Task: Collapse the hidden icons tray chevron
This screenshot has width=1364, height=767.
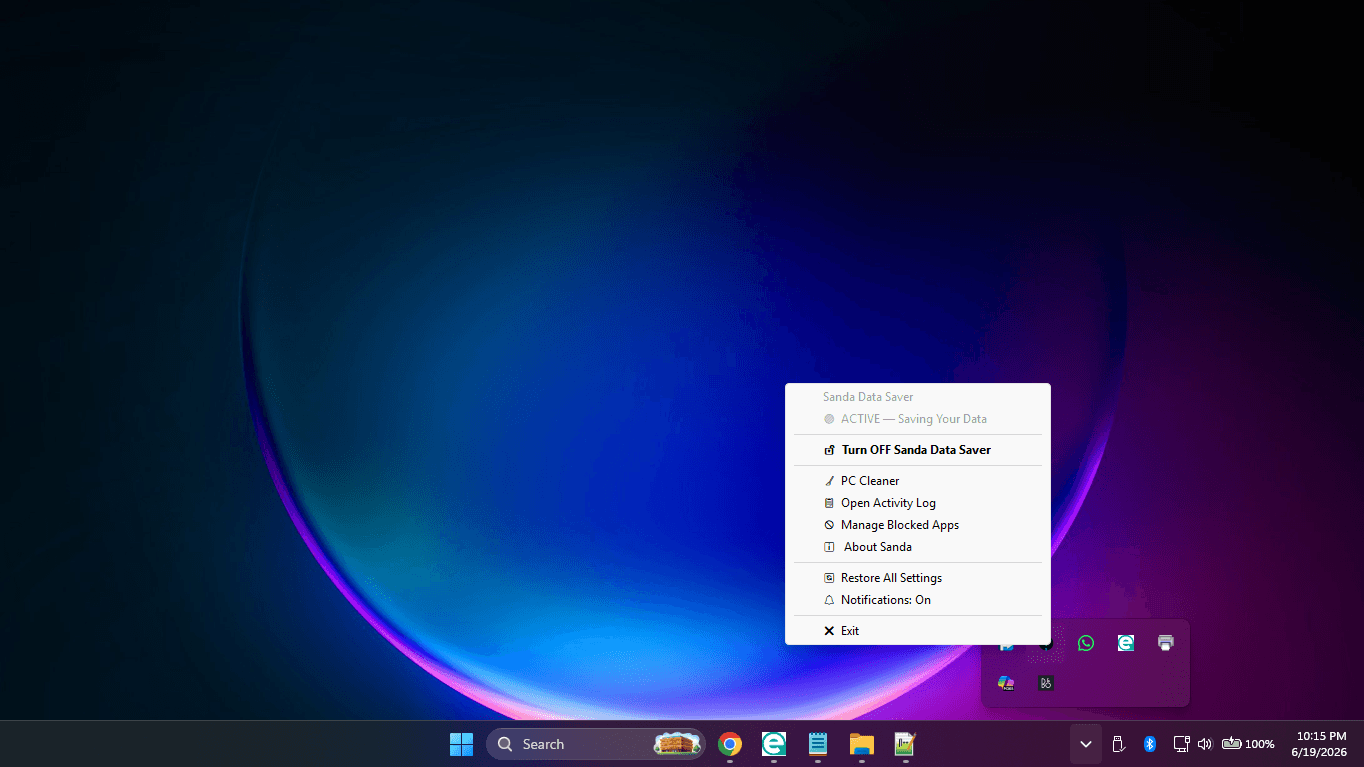Action: [x=1086, y=744]
